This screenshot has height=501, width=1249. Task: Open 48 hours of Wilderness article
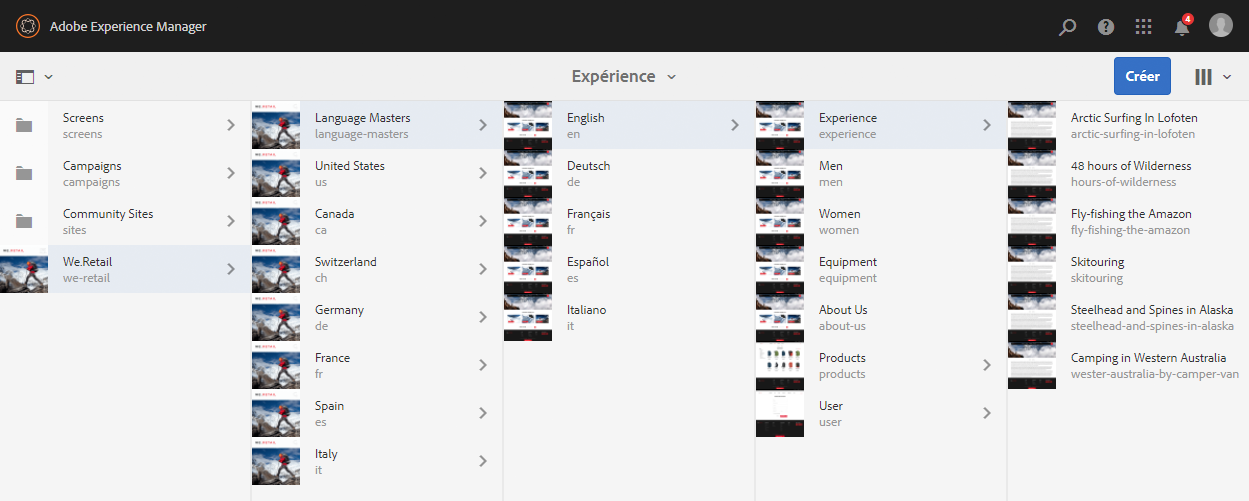coord(1128,173)
